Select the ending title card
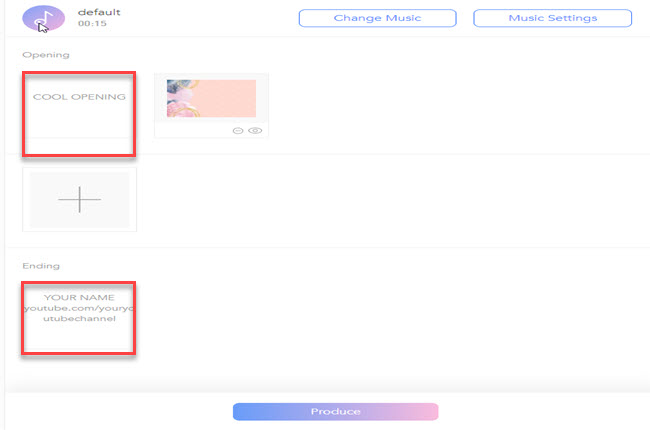 (x=79, y=318)
